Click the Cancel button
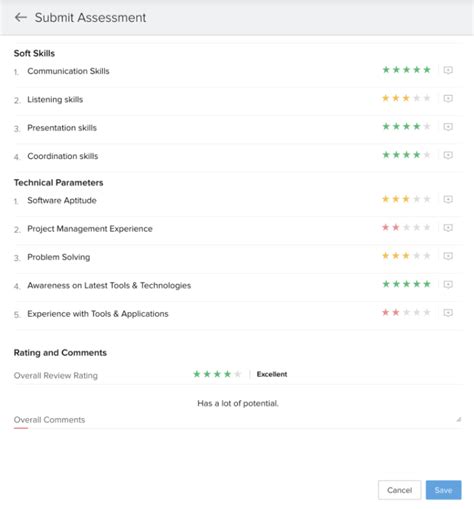Screen dimensions: 474x509 click(399, 490)
